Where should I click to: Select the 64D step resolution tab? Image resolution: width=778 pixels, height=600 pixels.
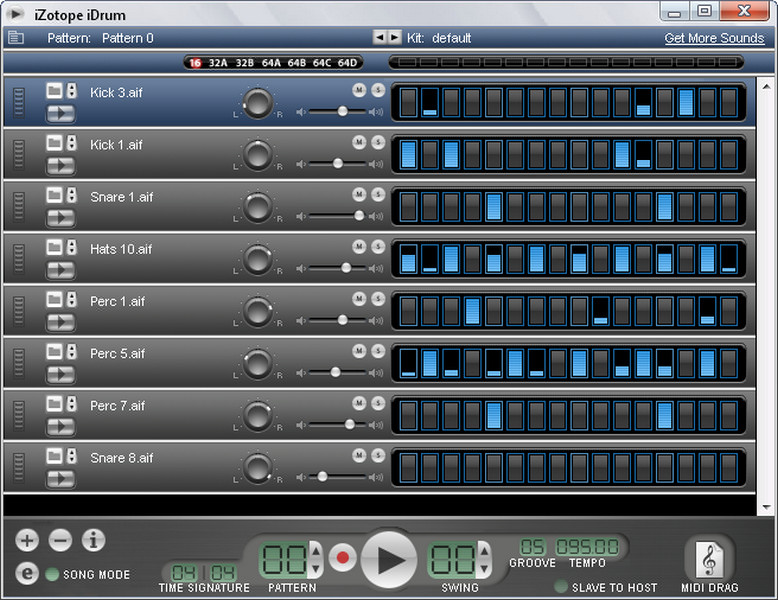[347, 62]
